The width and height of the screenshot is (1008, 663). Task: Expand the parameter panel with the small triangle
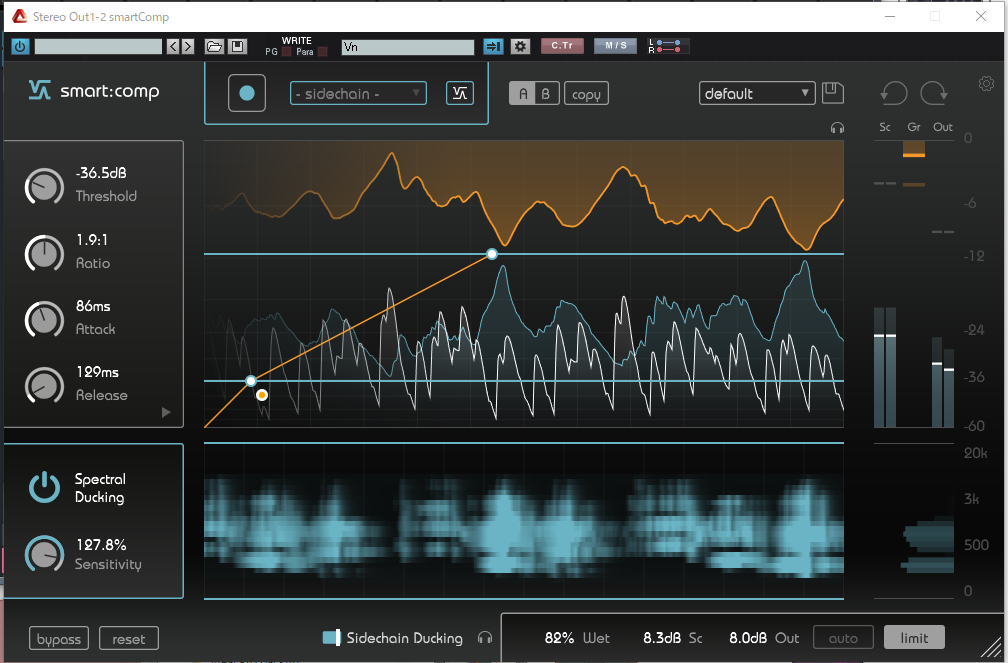point(166,412)
